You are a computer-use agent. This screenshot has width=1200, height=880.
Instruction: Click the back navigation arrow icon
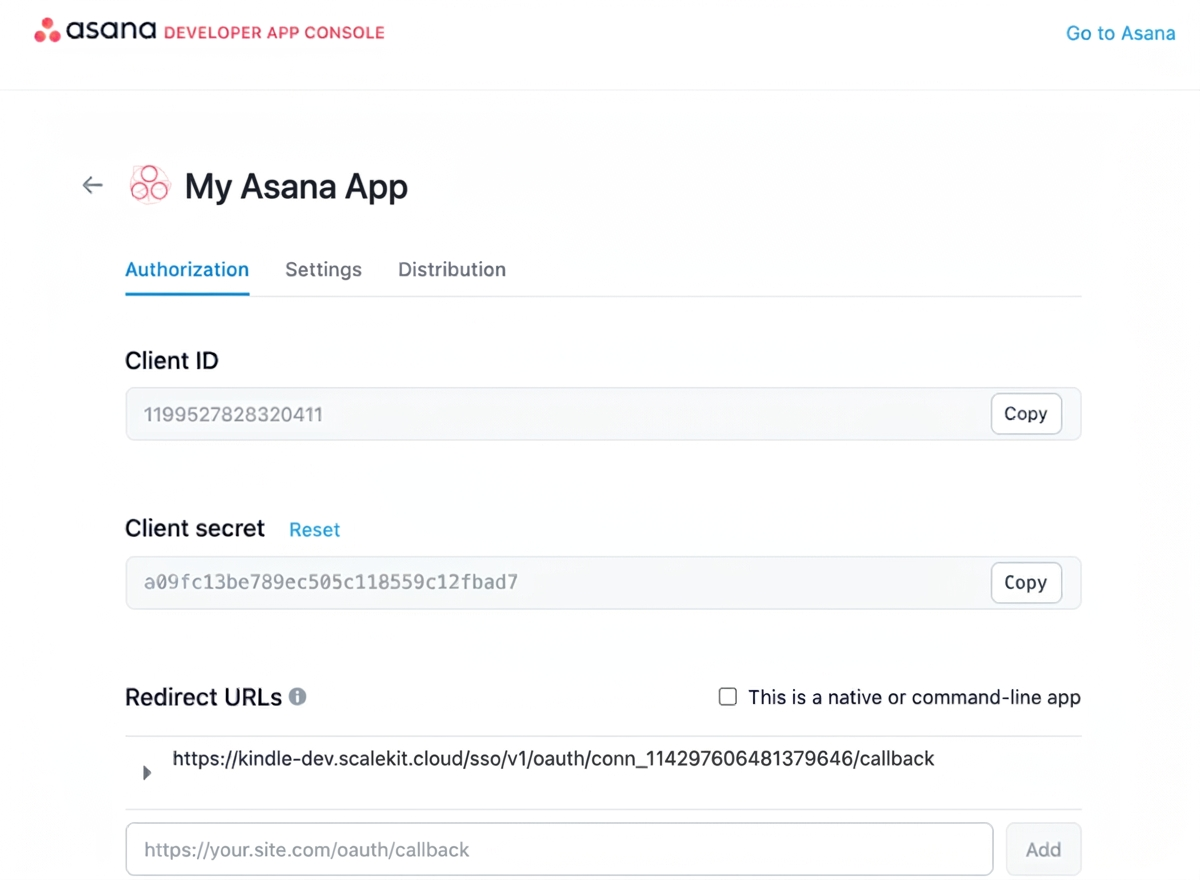92,184
